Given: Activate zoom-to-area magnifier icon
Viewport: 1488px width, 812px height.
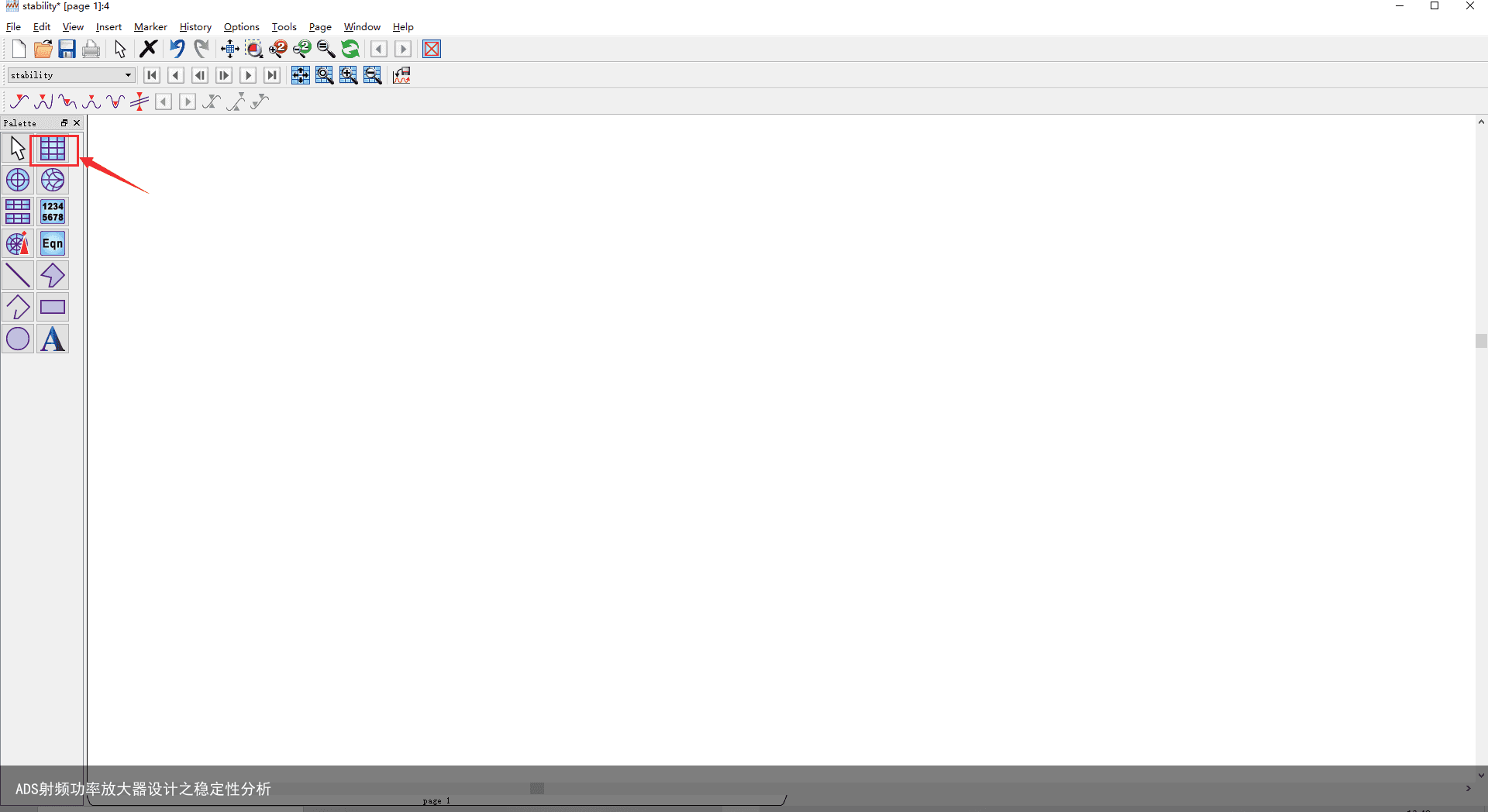Looking at the screenshot, I should tap(253, 49).
